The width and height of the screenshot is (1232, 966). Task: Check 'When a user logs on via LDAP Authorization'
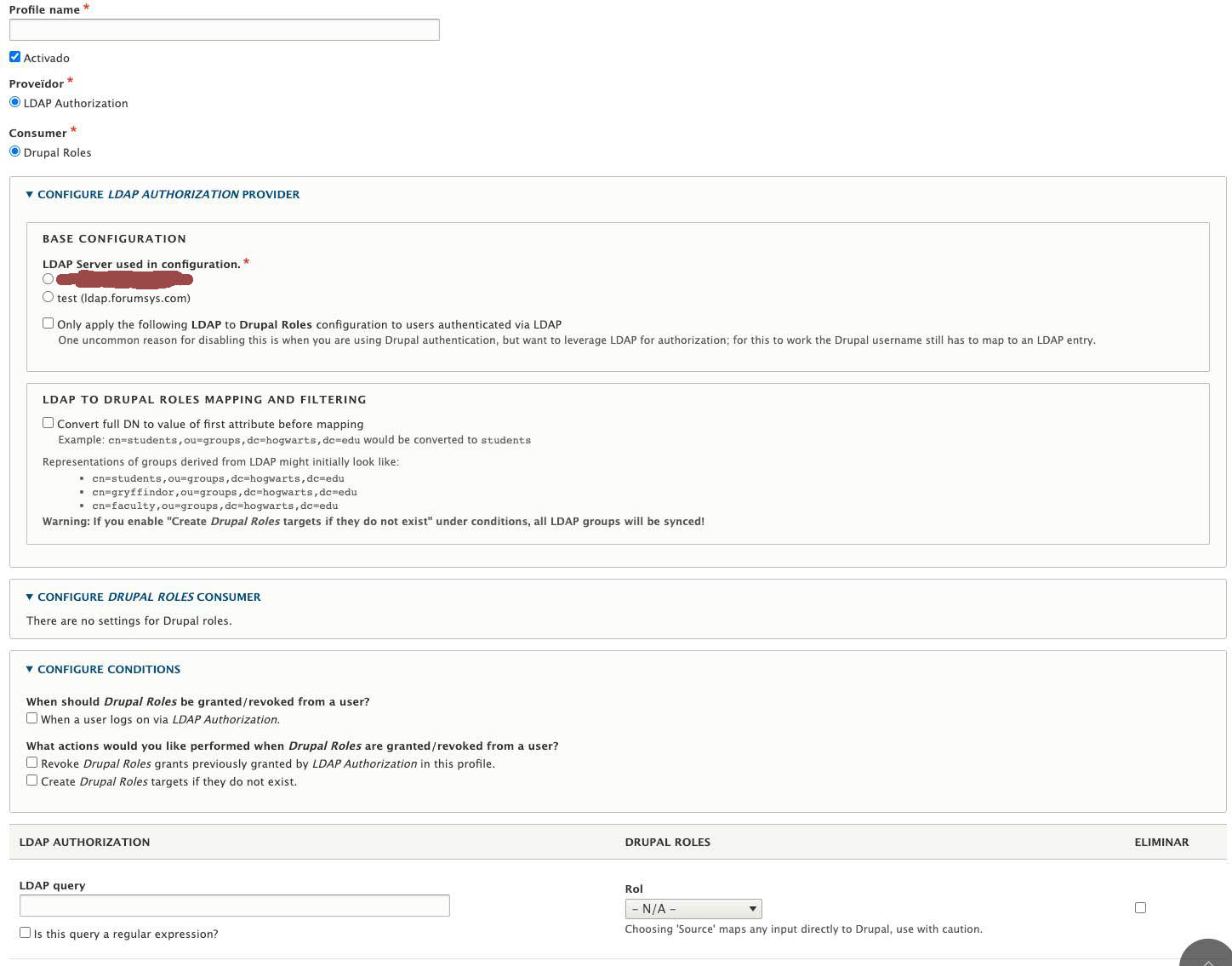31,718
